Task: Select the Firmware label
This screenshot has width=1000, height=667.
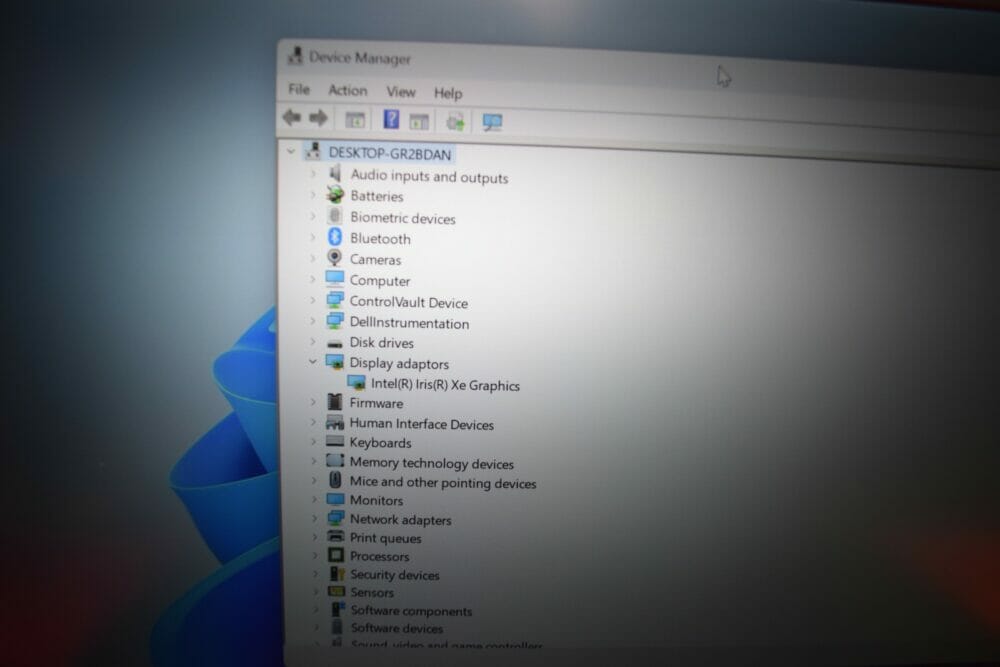Action: [376, 403]
